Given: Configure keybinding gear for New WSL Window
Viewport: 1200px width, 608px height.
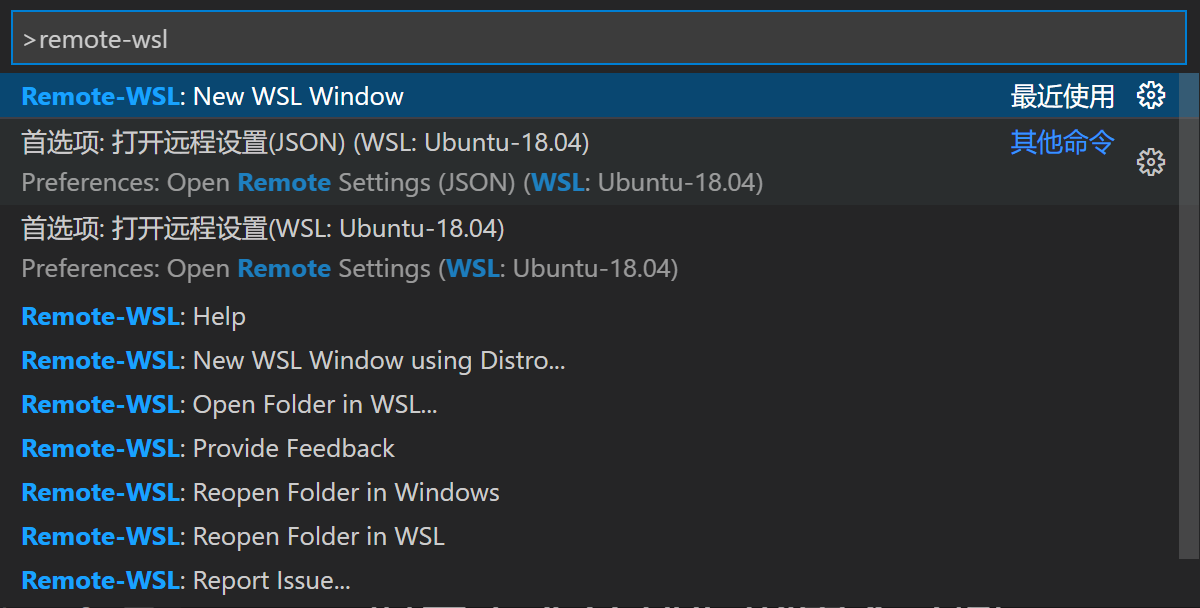Looking at the screenshot, I should point(1151,95).
